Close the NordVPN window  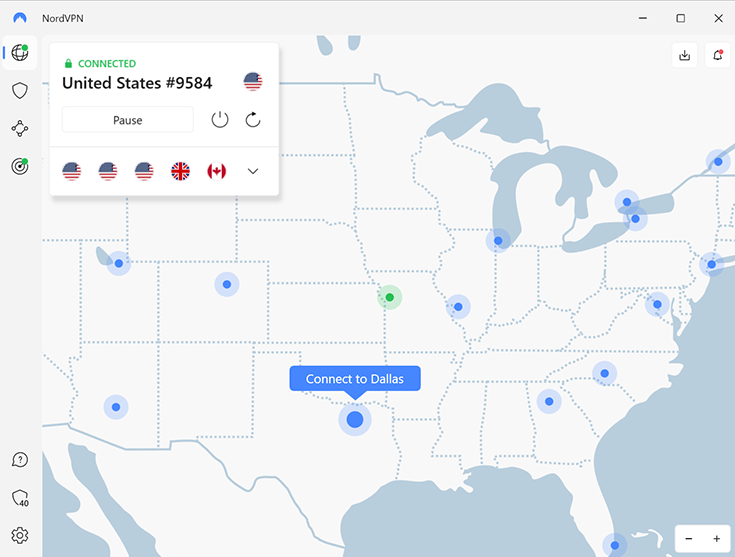[718, 18]
